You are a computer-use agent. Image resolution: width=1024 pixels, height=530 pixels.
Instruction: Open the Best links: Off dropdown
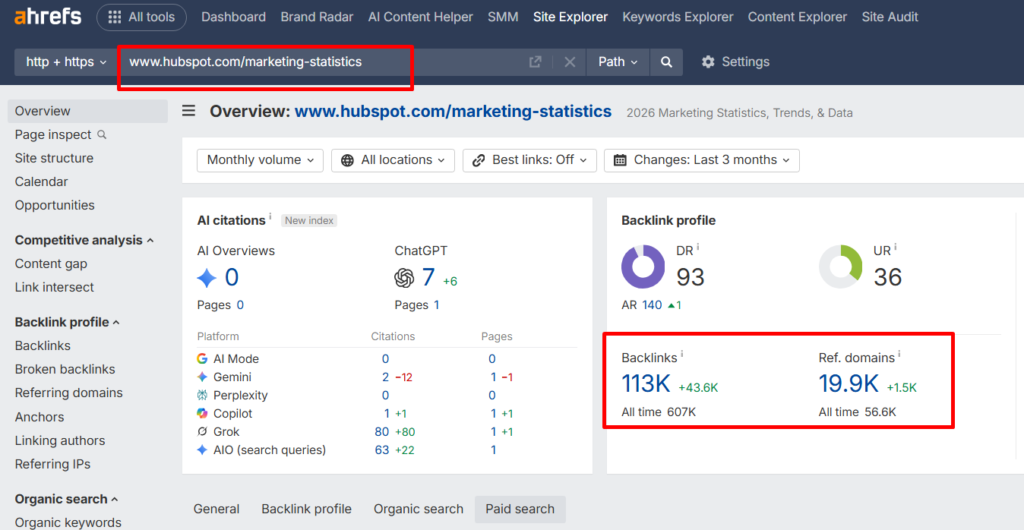coord(530,160)
